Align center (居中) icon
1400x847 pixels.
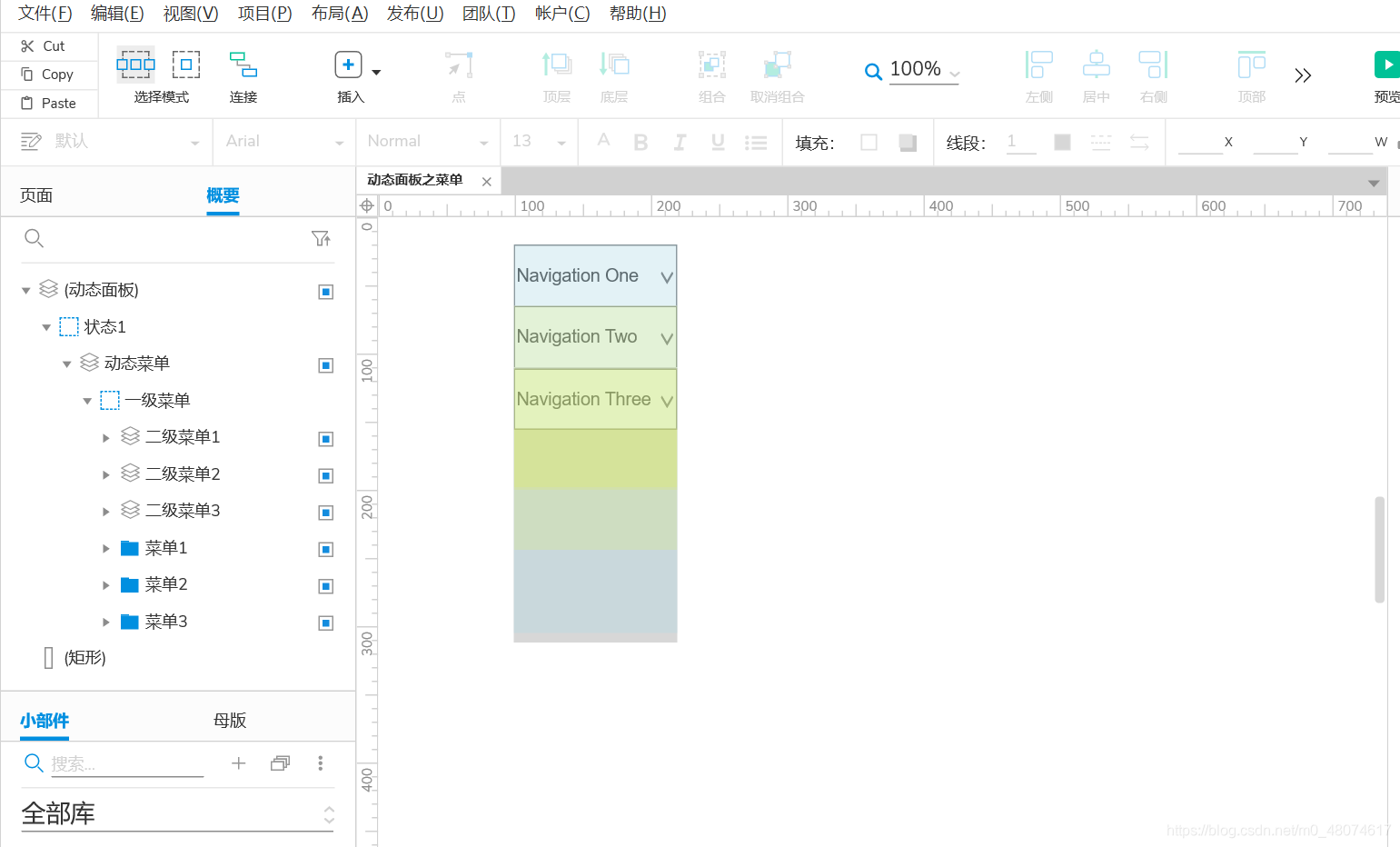click(x=1097, y=65)
